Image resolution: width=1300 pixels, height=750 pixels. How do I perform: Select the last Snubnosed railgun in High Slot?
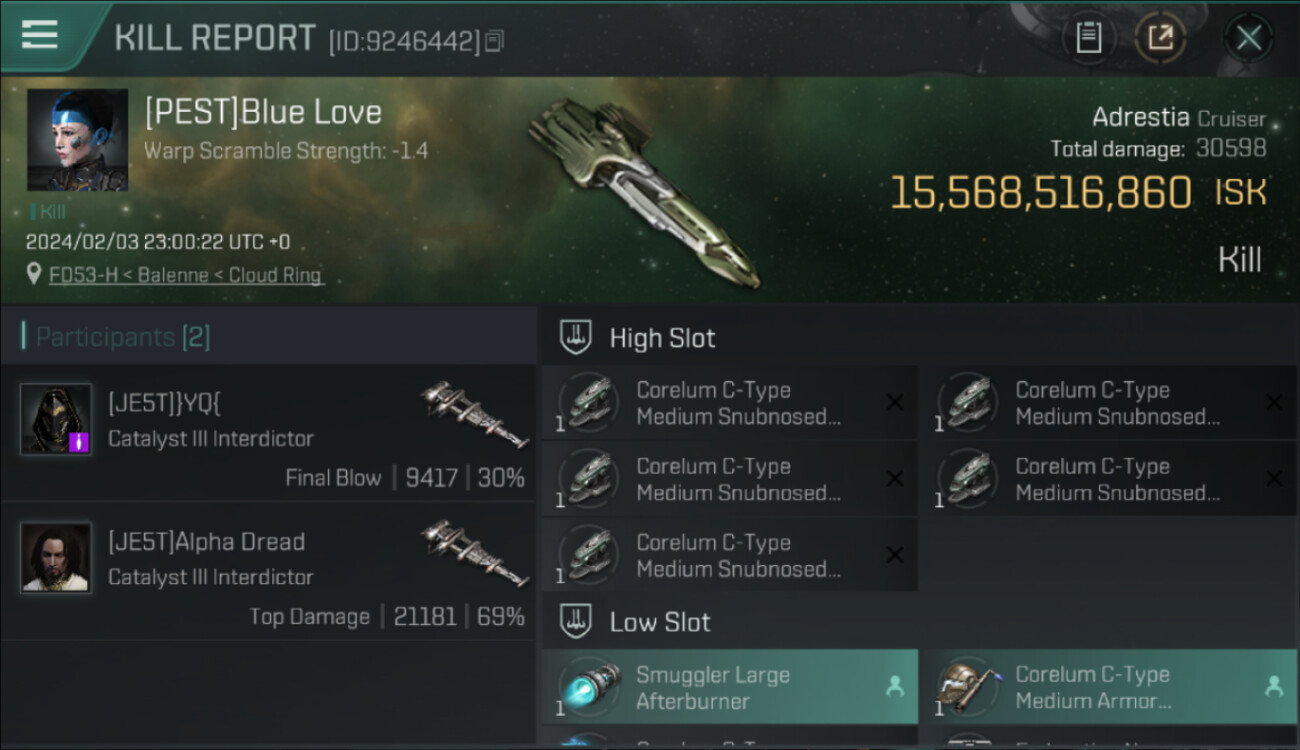[x=730, y=555]
